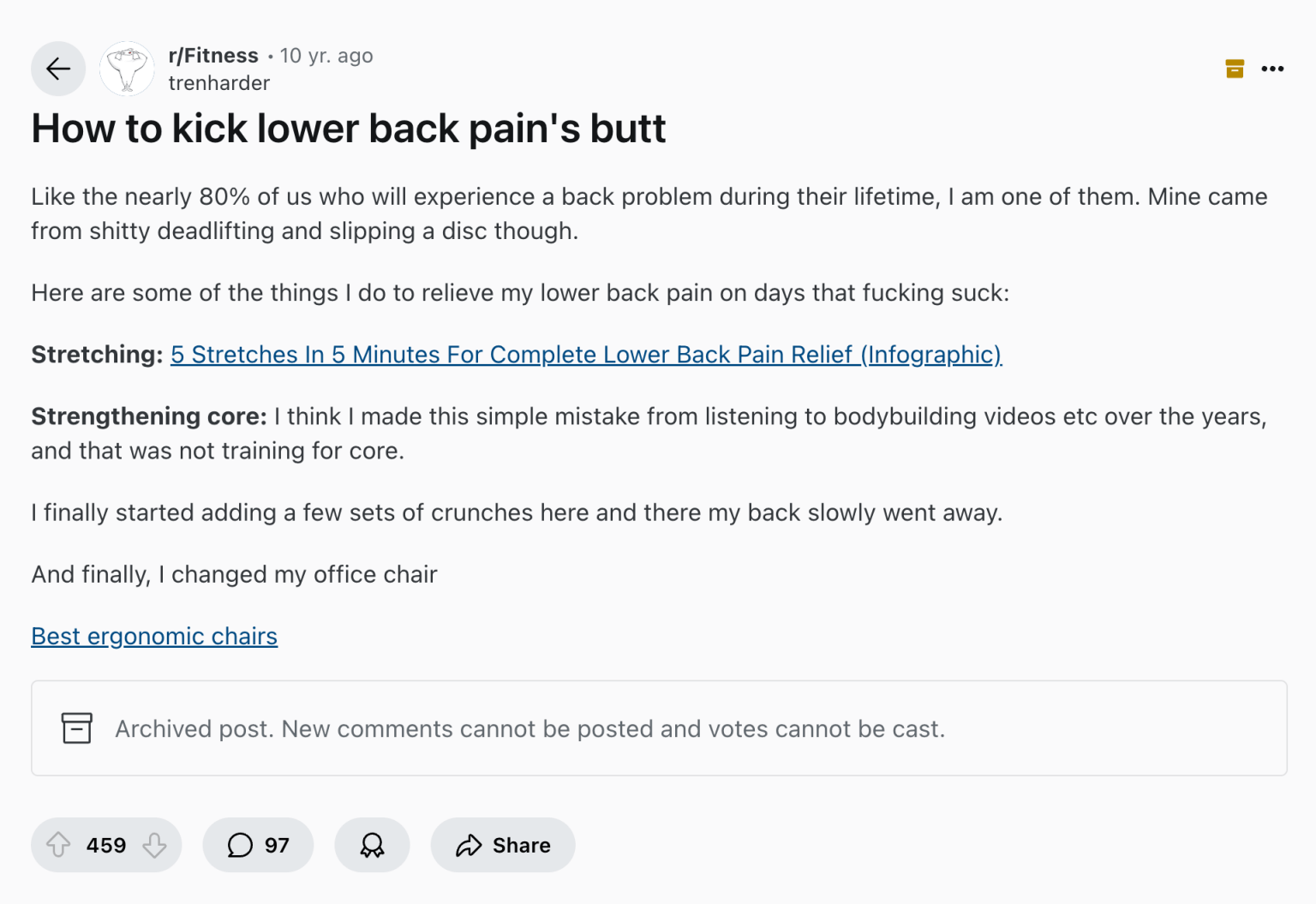1316x904 pixels.
Task: Click the post title heading
Action: point(348,129)
